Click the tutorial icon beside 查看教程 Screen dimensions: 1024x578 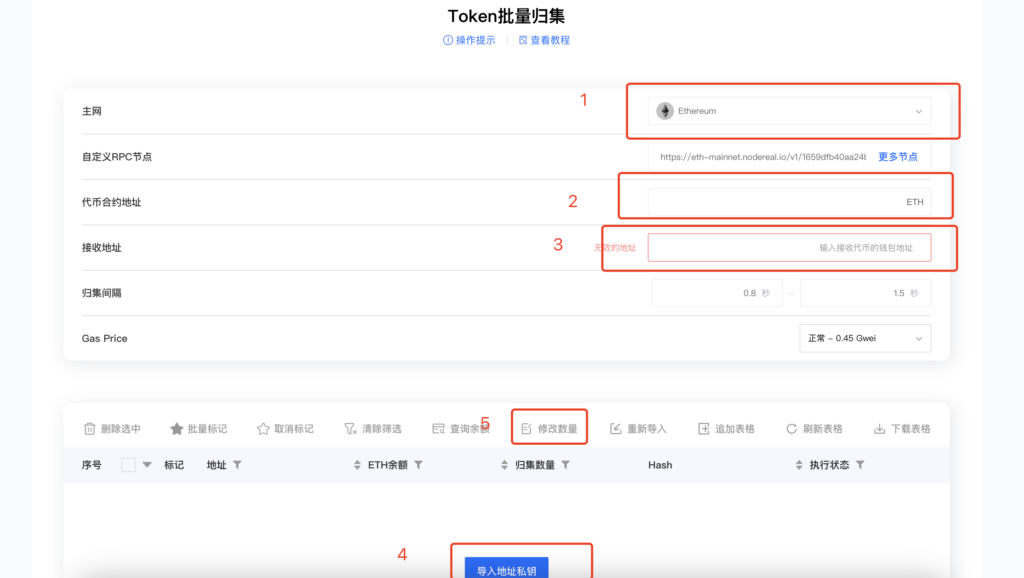coord(523,40)
